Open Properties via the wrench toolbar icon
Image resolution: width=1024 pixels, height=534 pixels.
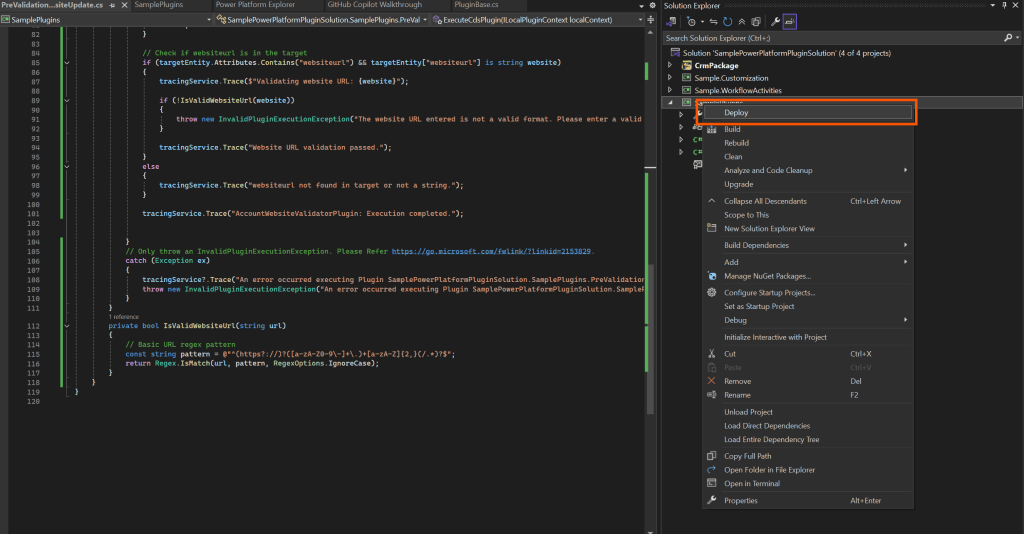tap(774, 21)
